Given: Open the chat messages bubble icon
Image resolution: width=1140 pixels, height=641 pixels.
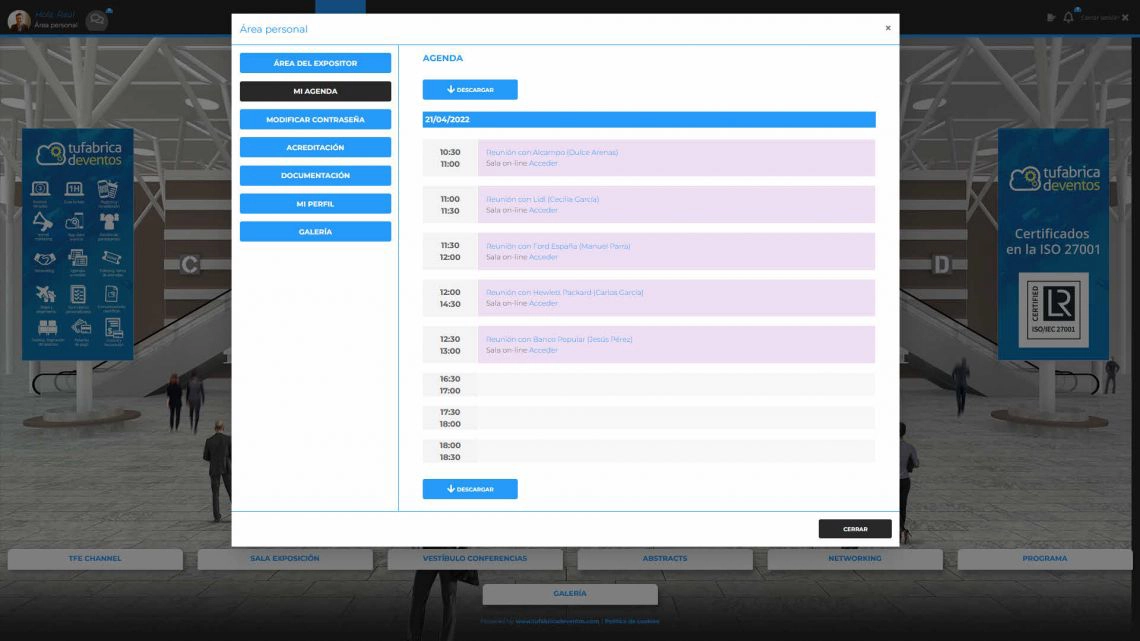Looking at the screenshot, I should (x=97, y=20).
